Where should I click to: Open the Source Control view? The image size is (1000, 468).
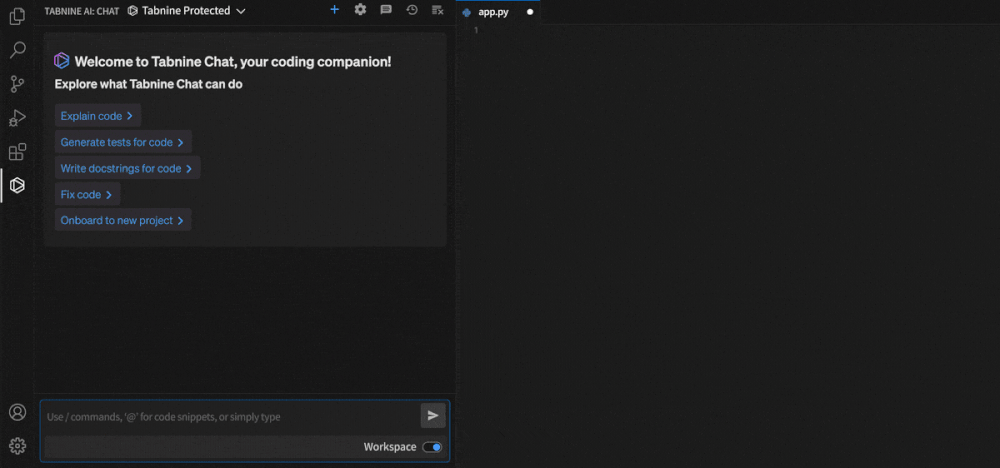point(17,84)
